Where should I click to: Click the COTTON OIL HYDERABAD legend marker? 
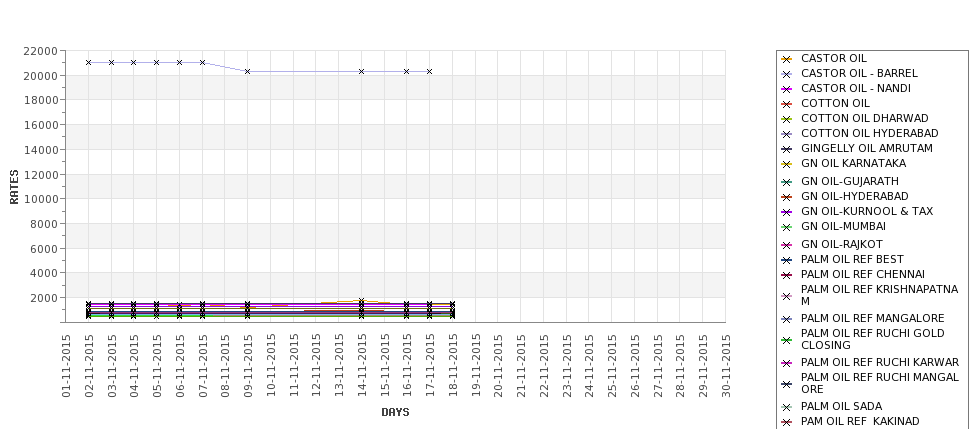(787, 134)
